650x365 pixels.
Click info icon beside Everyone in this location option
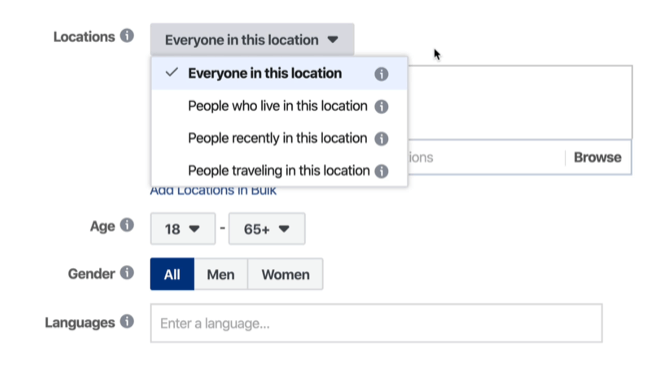(x=381, y=74)
